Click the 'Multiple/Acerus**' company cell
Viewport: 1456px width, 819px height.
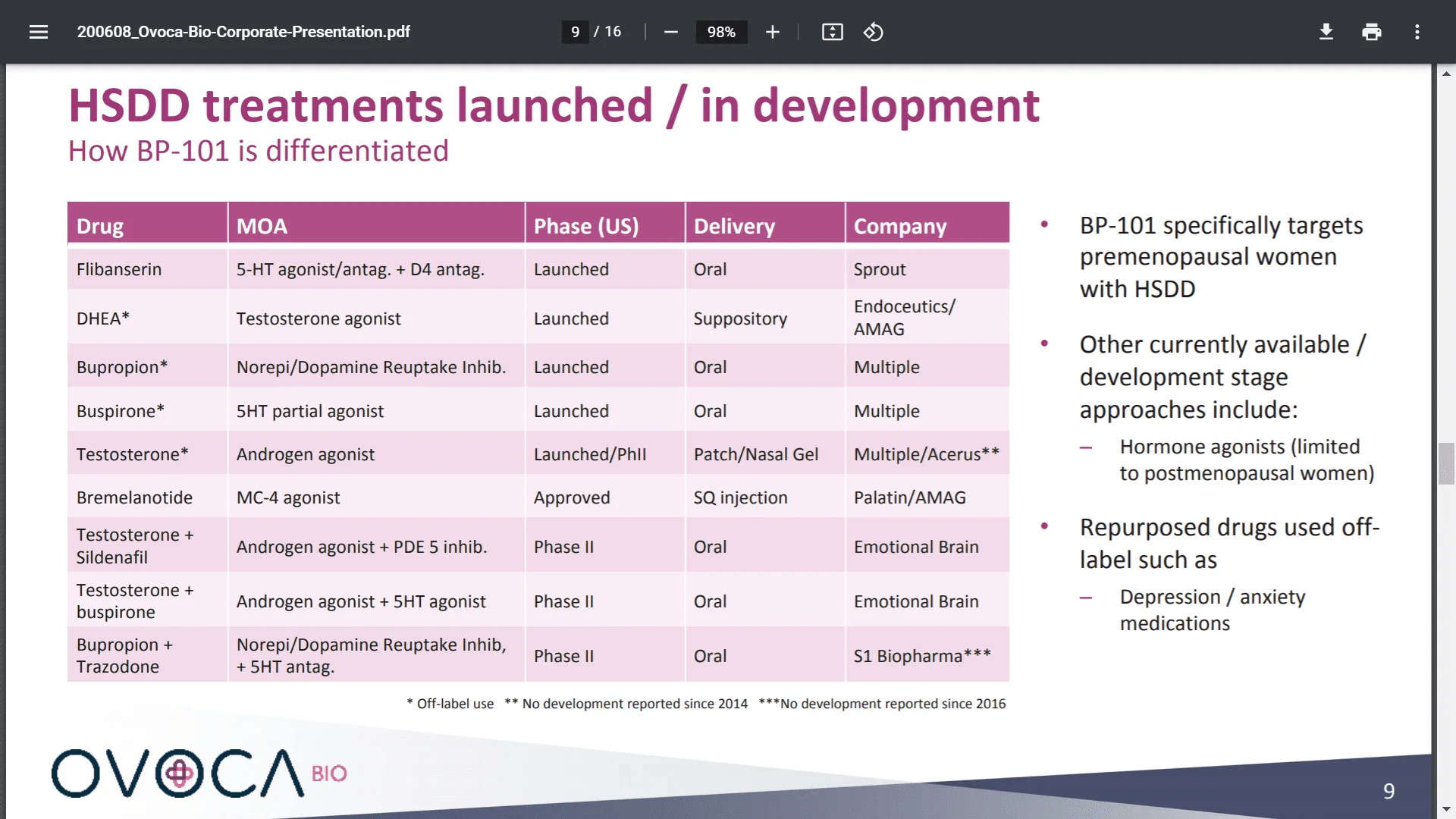[927, 454]
